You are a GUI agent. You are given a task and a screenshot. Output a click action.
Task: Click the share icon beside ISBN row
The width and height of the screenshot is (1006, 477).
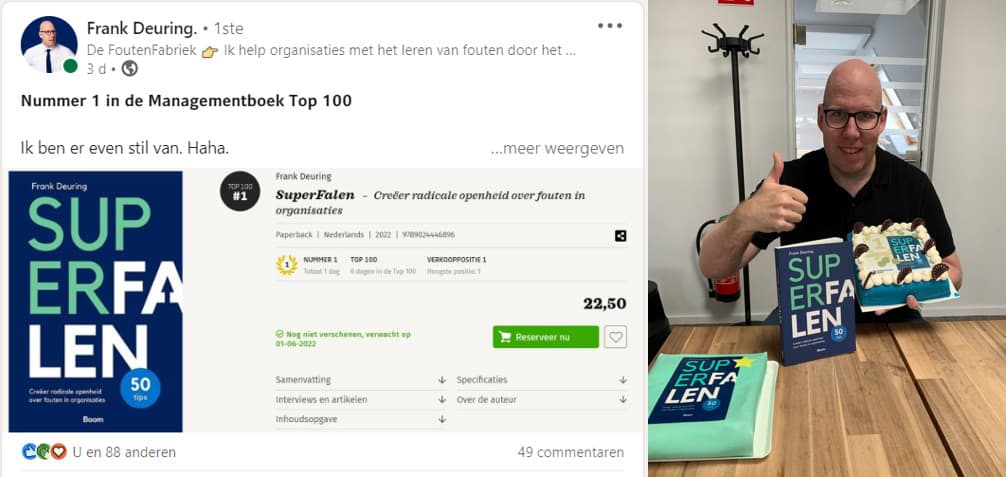(x=620, y=236)
